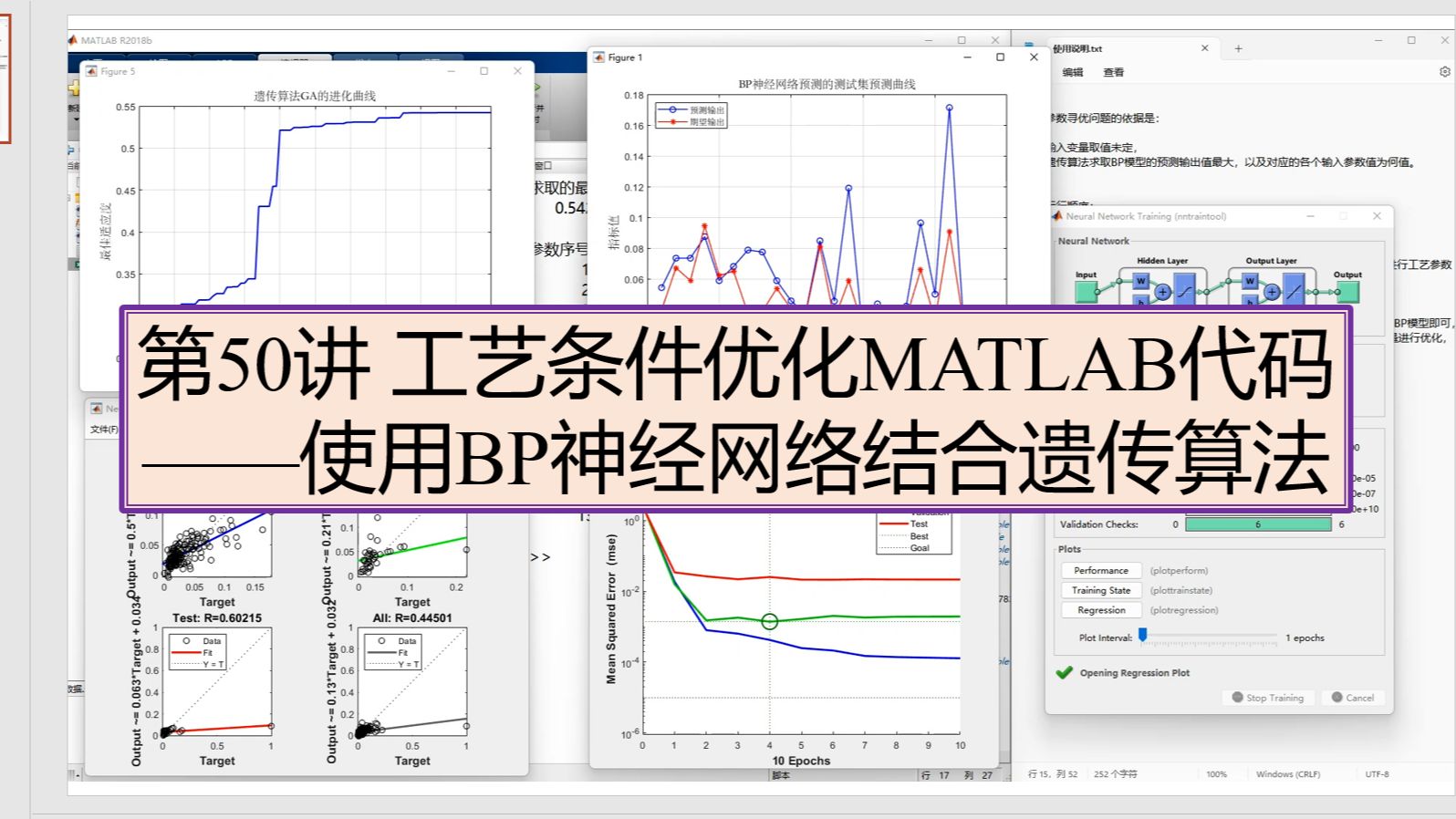1456x819 pixels.
Task: Click the Goal legend entry in performance plot
Action: point(903,548)
